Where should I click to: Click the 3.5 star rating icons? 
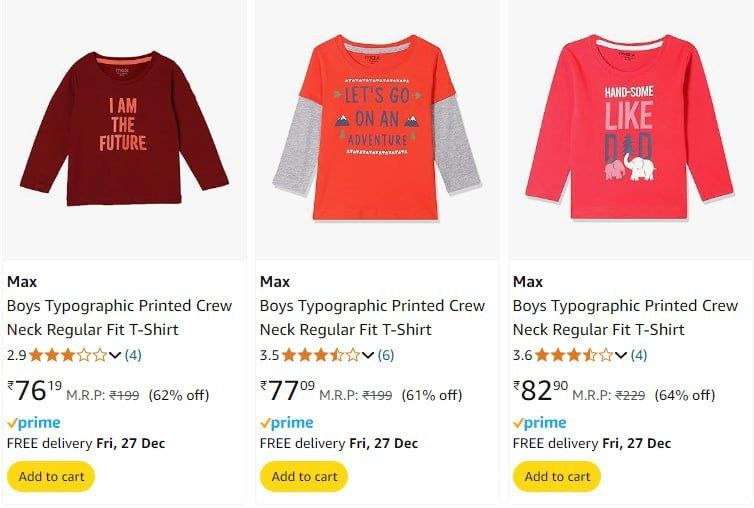(x=320, y=355)
